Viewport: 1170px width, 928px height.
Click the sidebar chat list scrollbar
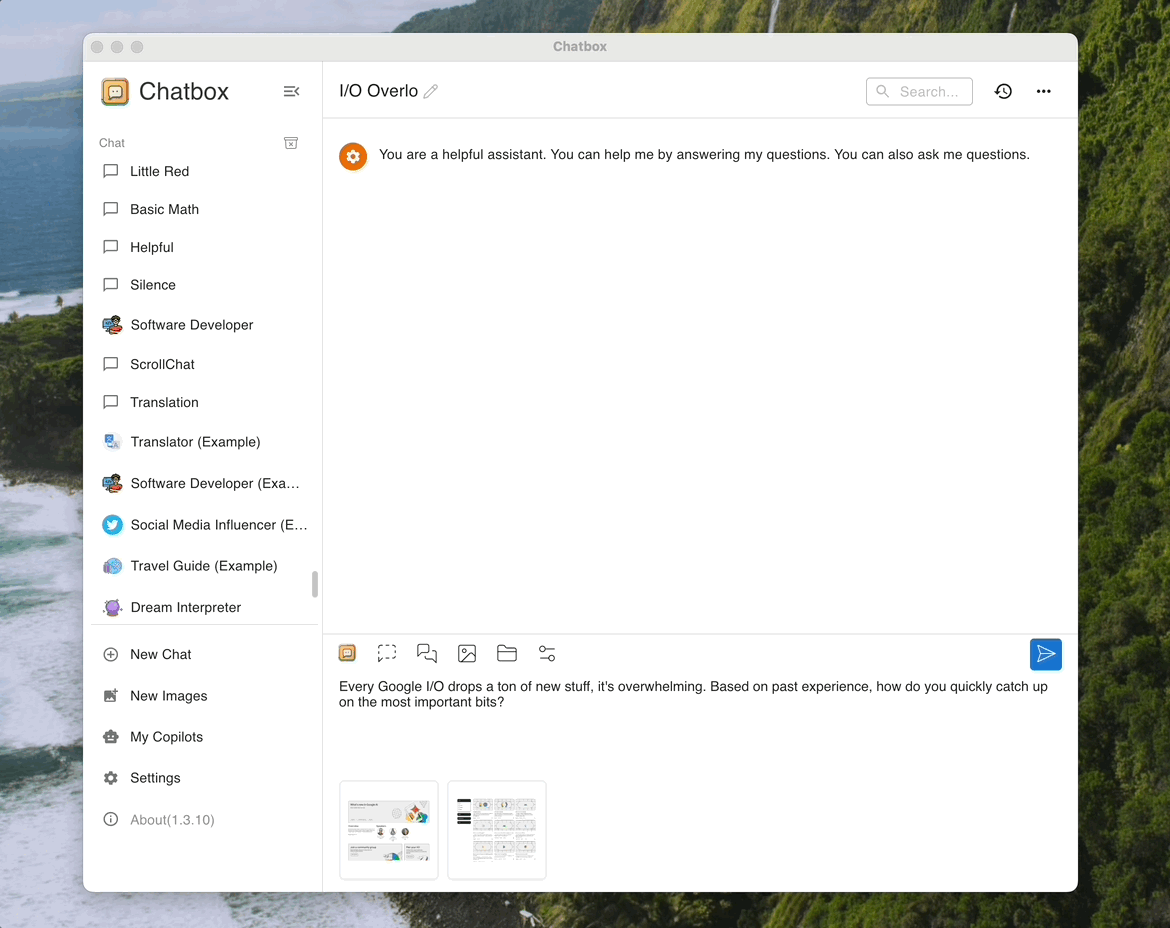315,584
